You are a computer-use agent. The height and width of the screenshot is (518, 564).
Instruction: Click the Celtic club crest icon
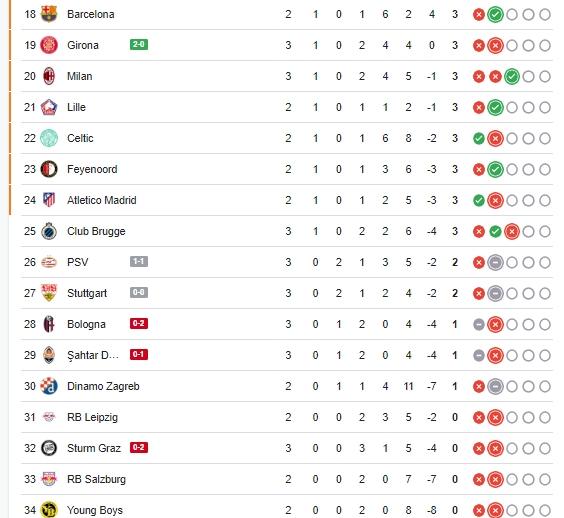49,138
